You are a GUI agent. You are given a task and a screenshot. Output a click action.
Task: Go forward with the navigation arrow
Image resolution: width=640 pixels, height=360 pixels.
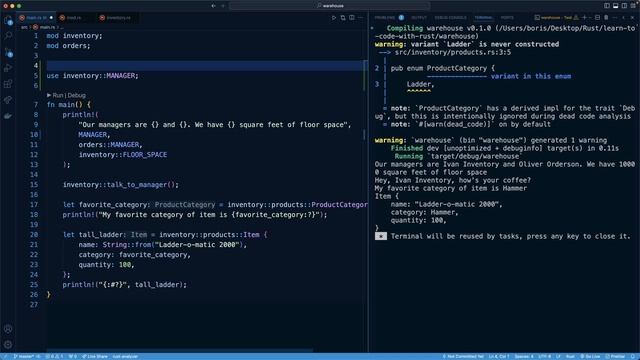click(x=223, y=6)
